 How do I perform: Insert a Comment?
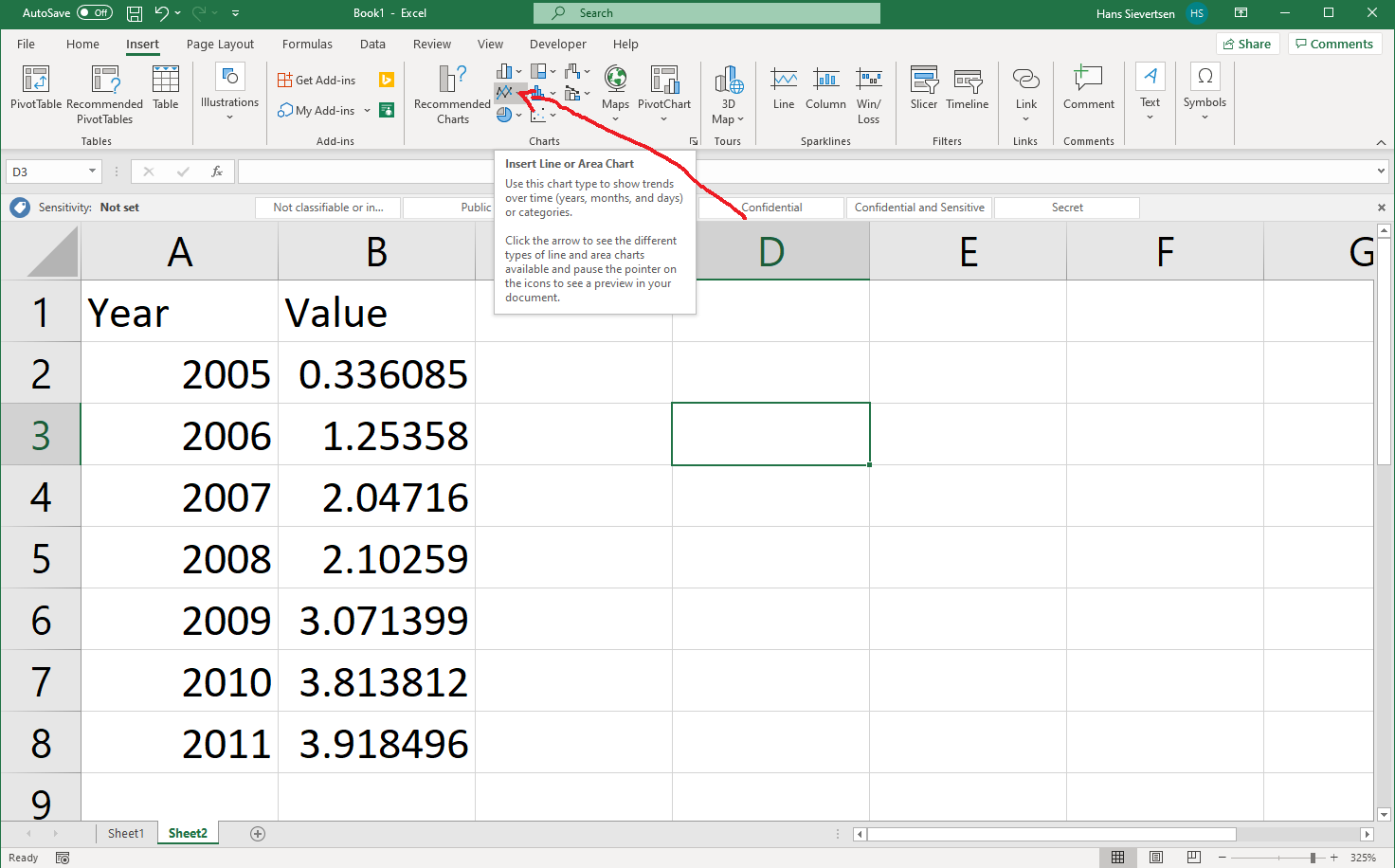point(1088,88)
